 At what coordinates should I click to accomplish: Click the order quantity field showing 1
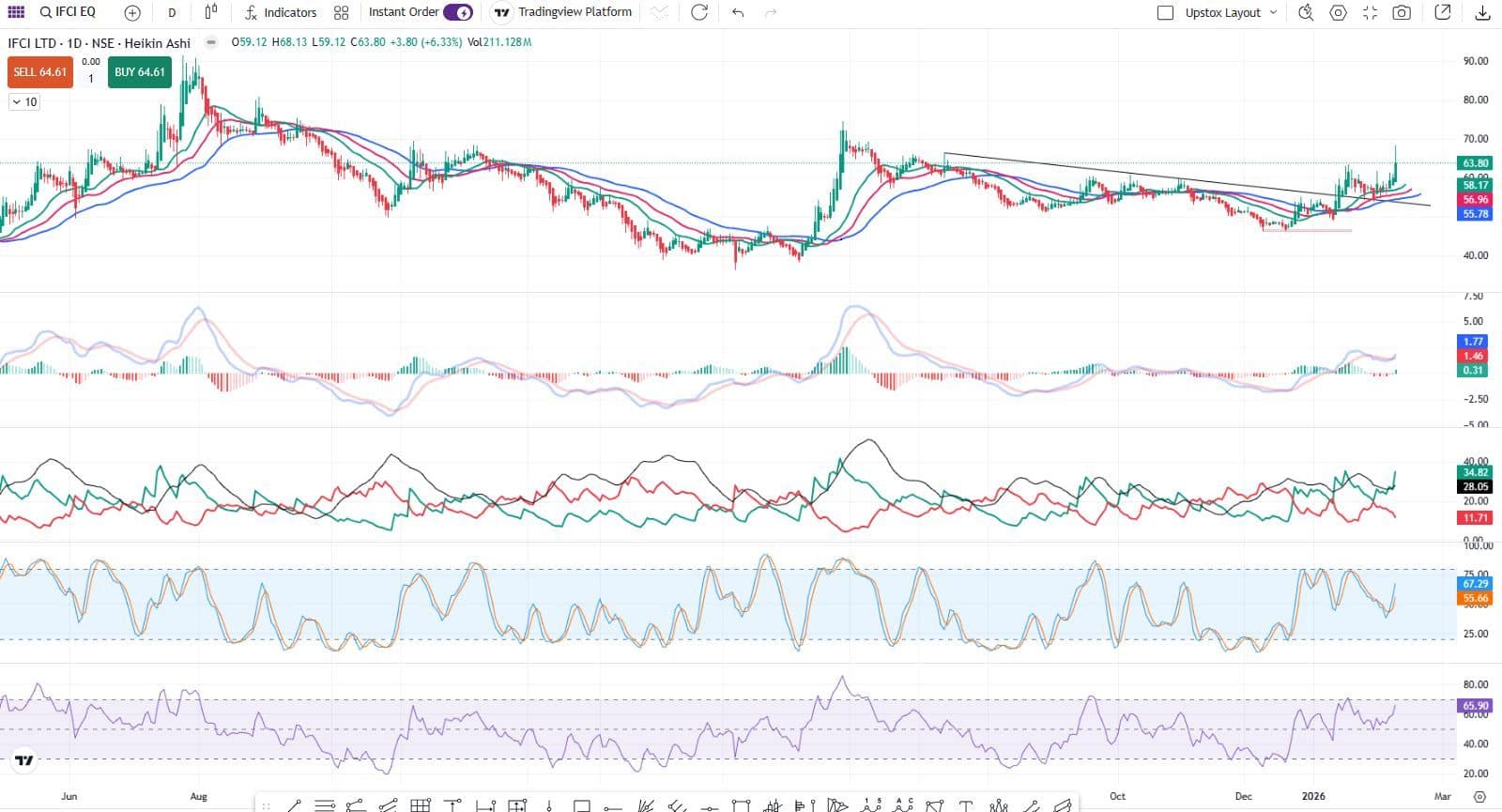(x=91, y=78)
